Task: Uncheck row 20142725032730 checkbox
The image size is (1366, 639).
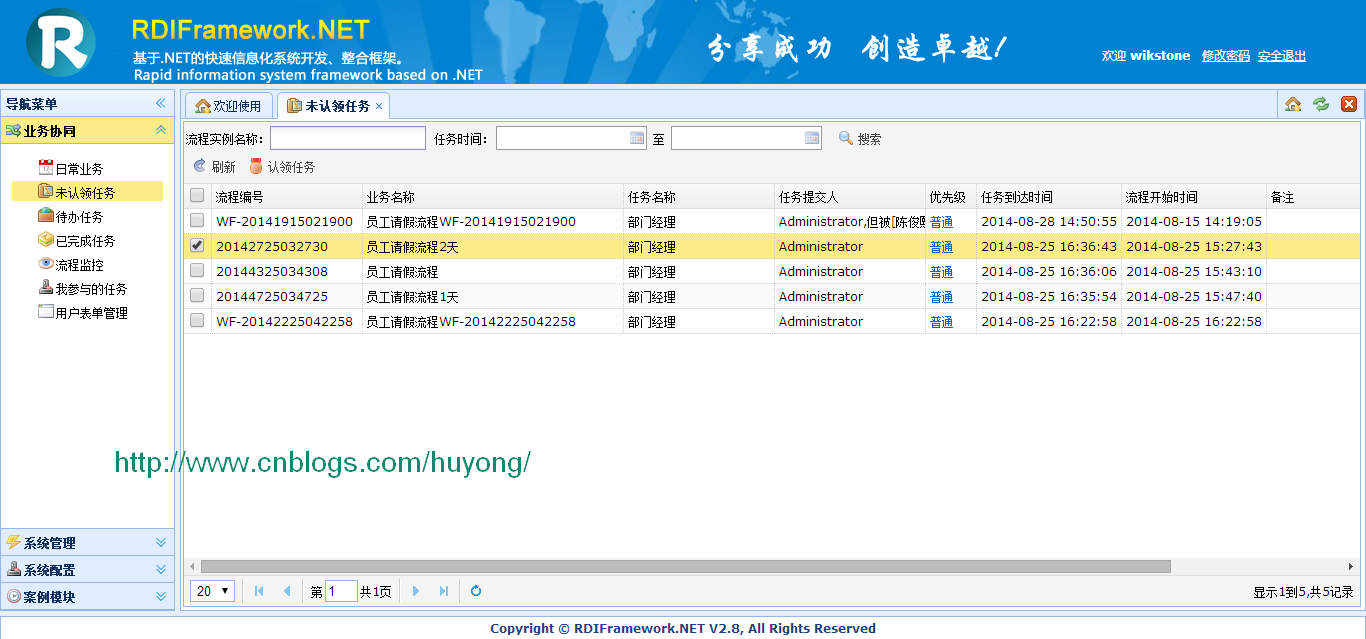Action: coord(197,246)
